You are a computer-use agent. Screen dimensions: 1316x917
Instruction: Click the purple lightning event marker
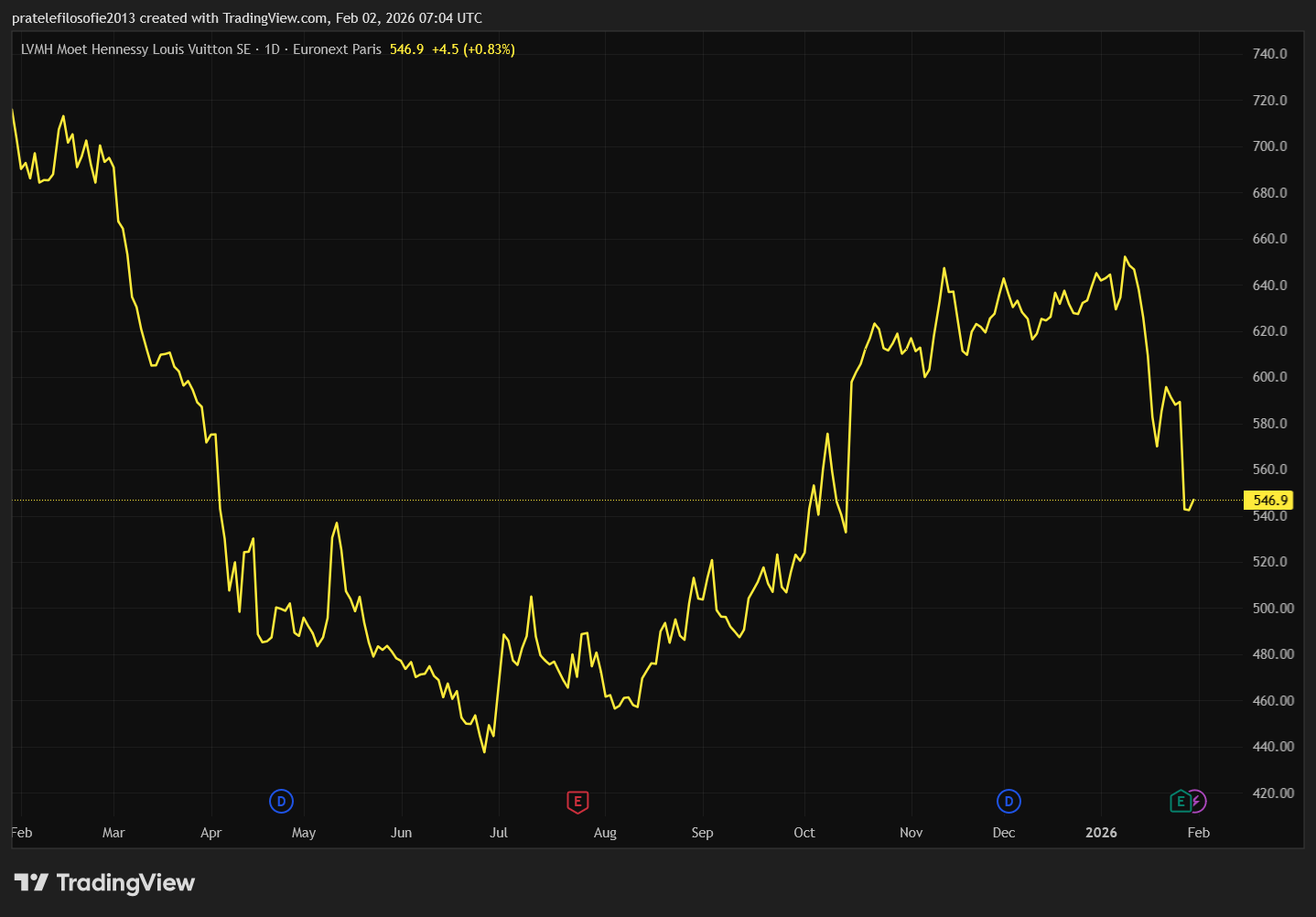click(1197, 802)
